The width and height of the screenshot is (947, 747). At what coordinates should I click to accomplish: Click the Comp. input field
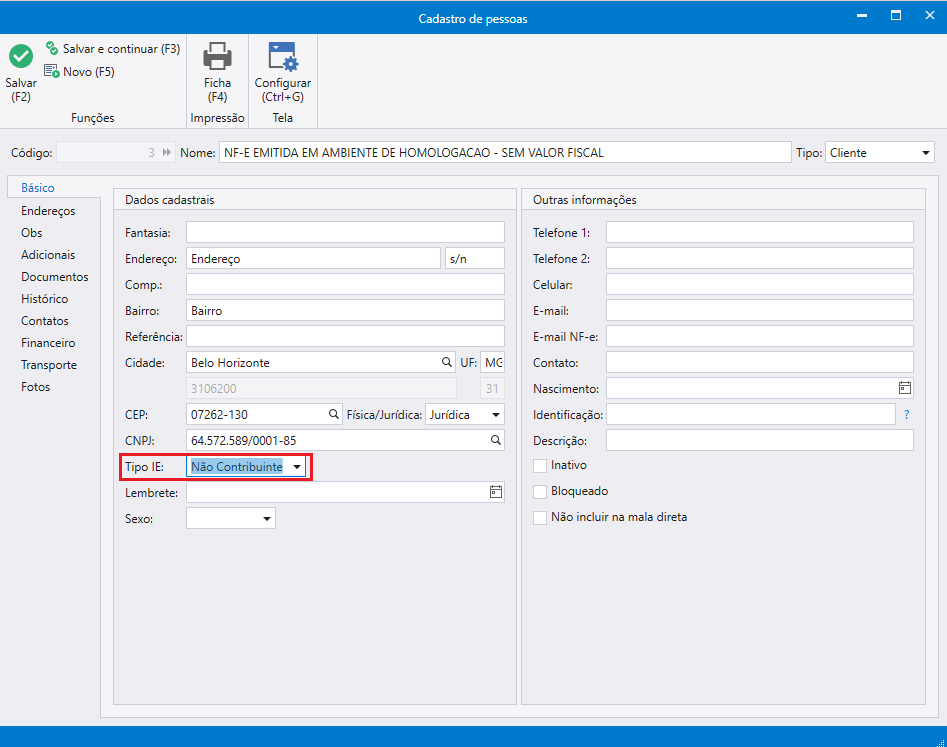pyautogui.click(x=345, y=284)
